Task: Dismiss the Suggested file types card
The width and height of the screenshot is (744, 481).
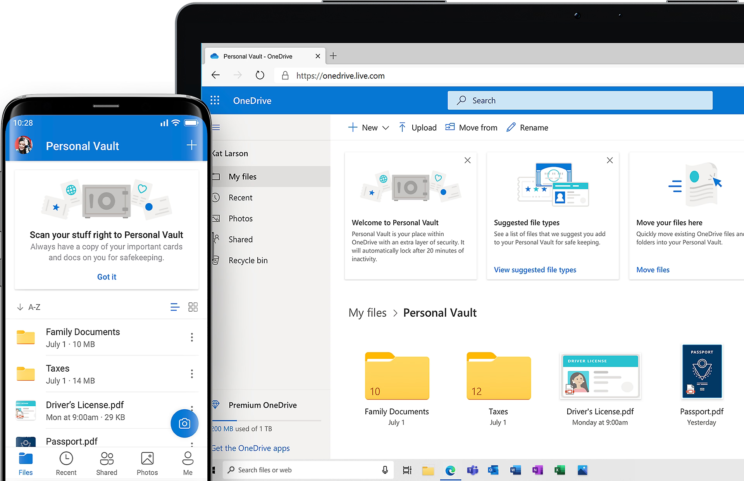Action: pyautogui.click(x=610, y=160)
